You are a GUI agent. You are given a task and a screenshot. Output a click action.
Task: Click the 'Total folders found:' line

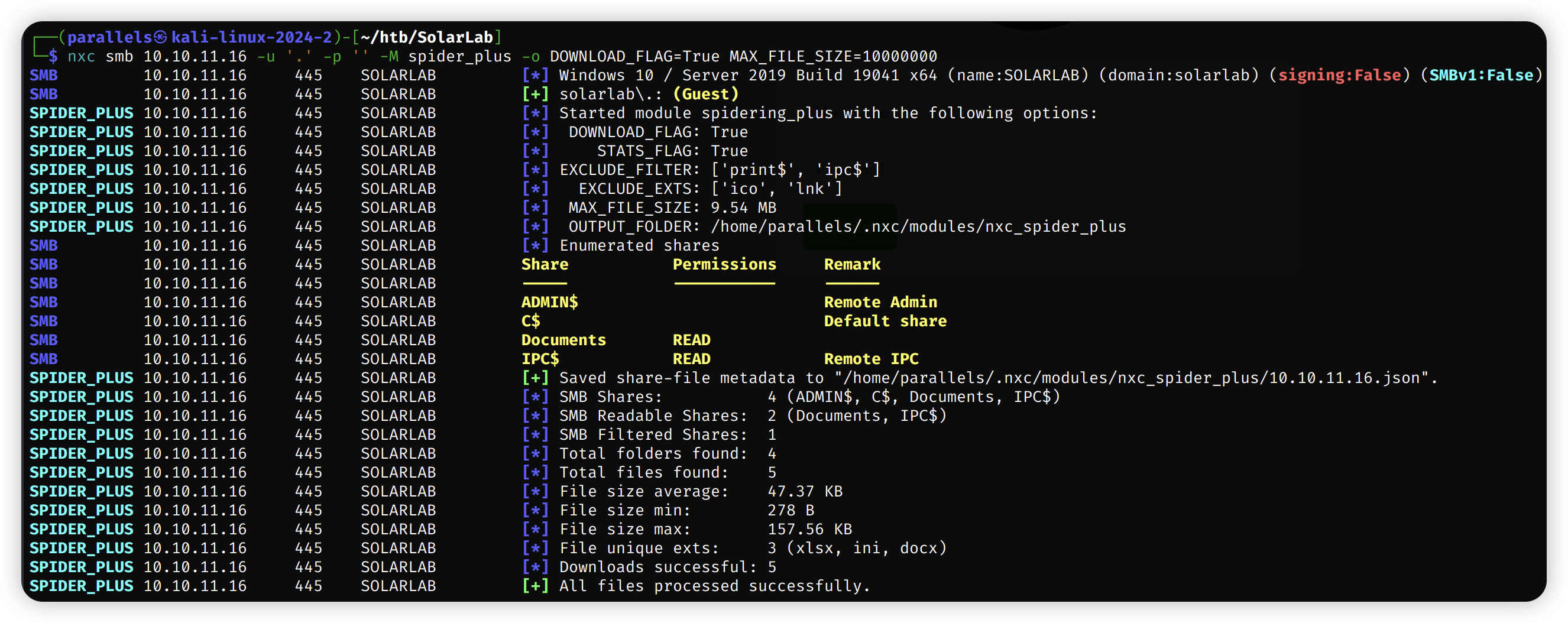[668, 453]
